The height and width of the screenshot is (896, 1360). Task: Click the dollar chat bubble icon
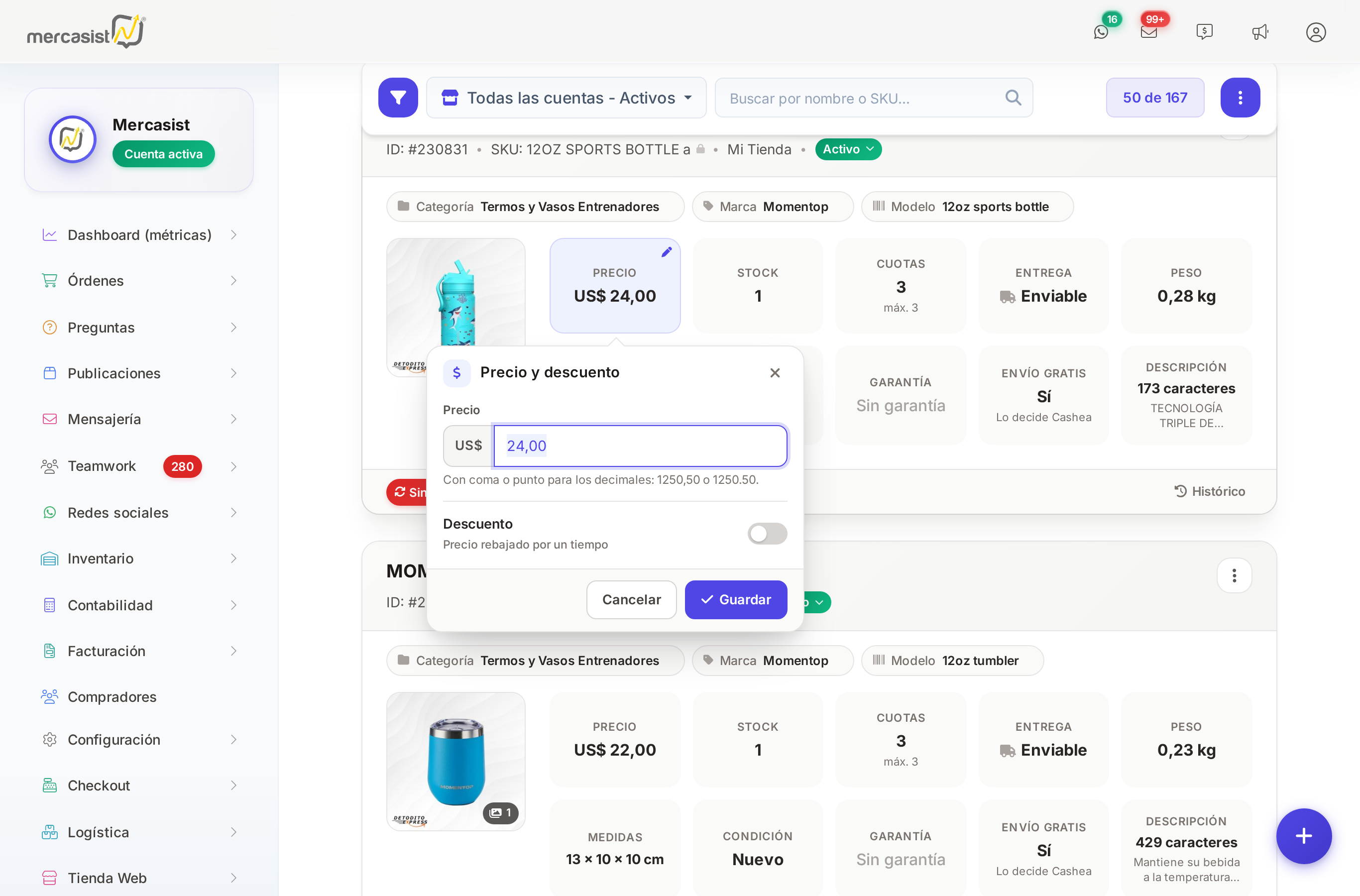click(1204, 32)
